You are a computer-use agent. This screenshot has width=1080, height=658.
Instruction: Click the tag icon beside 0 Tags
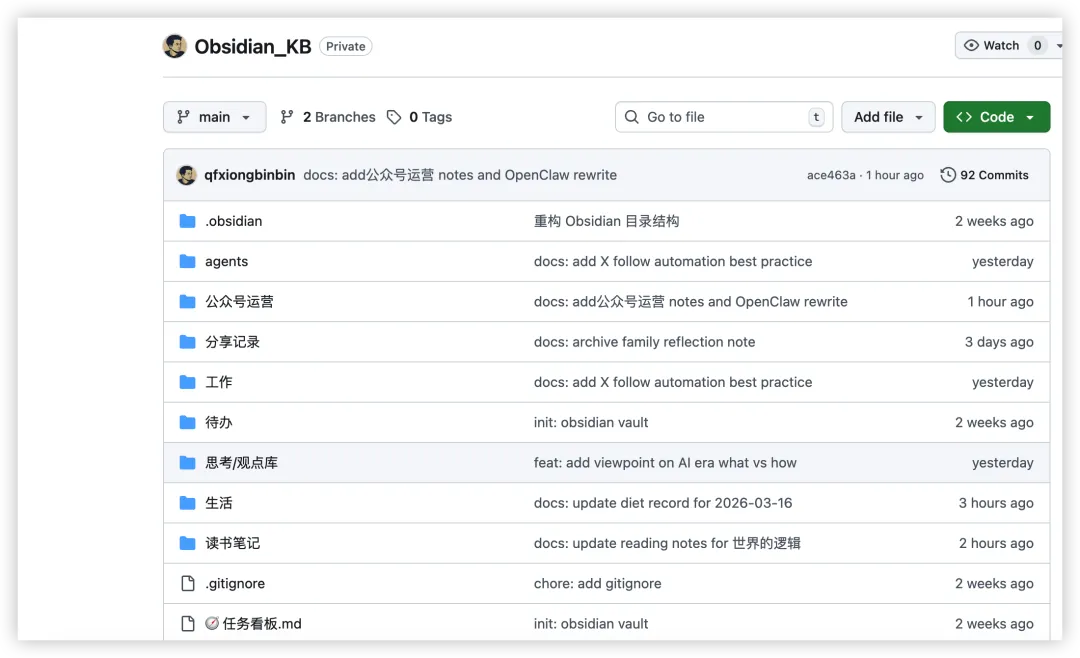[394, 117]
